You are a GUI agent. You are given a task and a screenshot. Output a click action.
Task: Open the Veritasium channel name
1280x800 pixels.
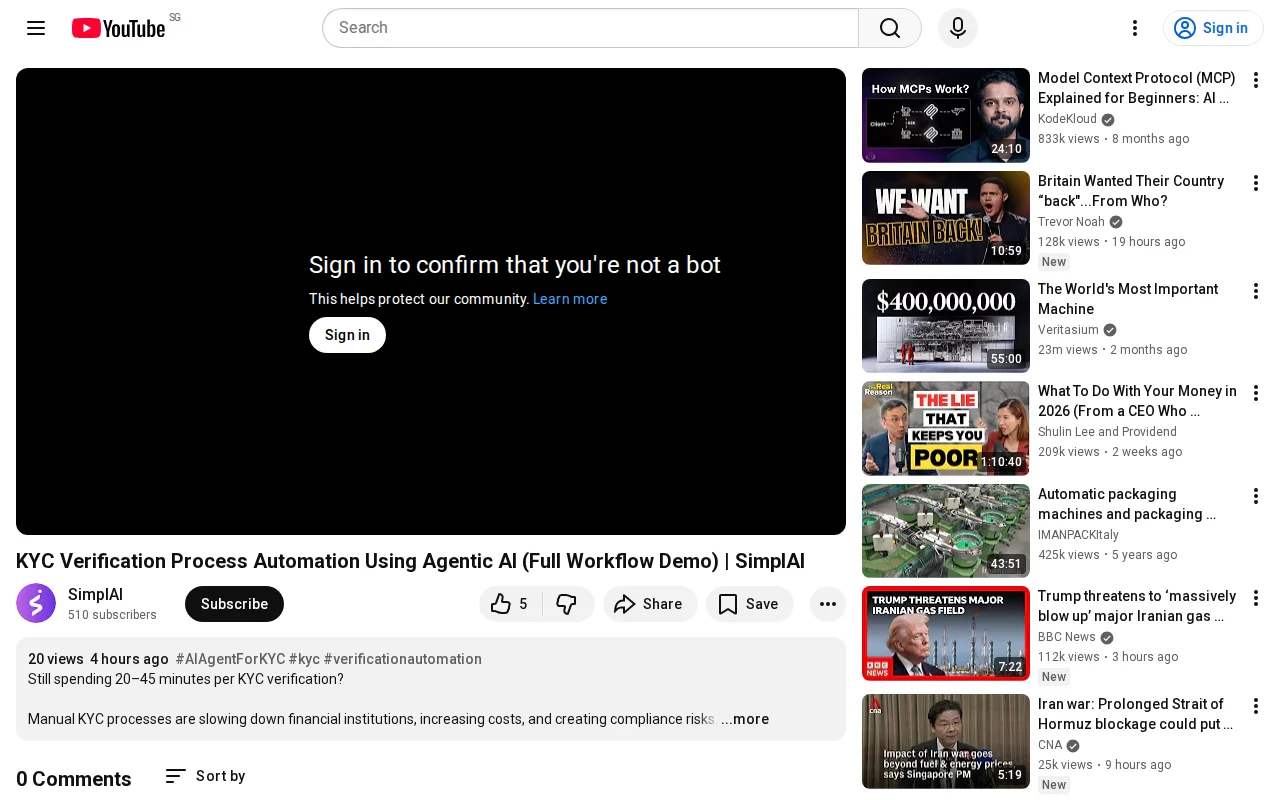1068,330
